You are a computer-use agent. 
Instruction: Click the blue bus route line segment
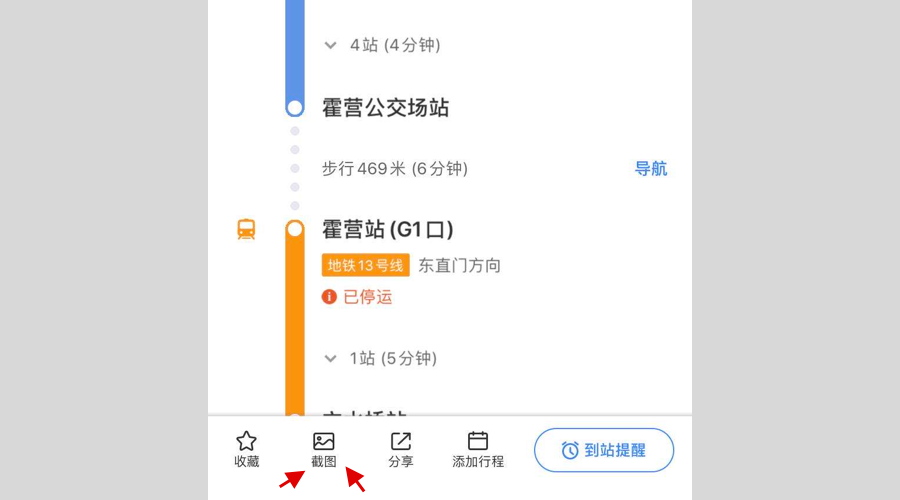pos(294,50)
